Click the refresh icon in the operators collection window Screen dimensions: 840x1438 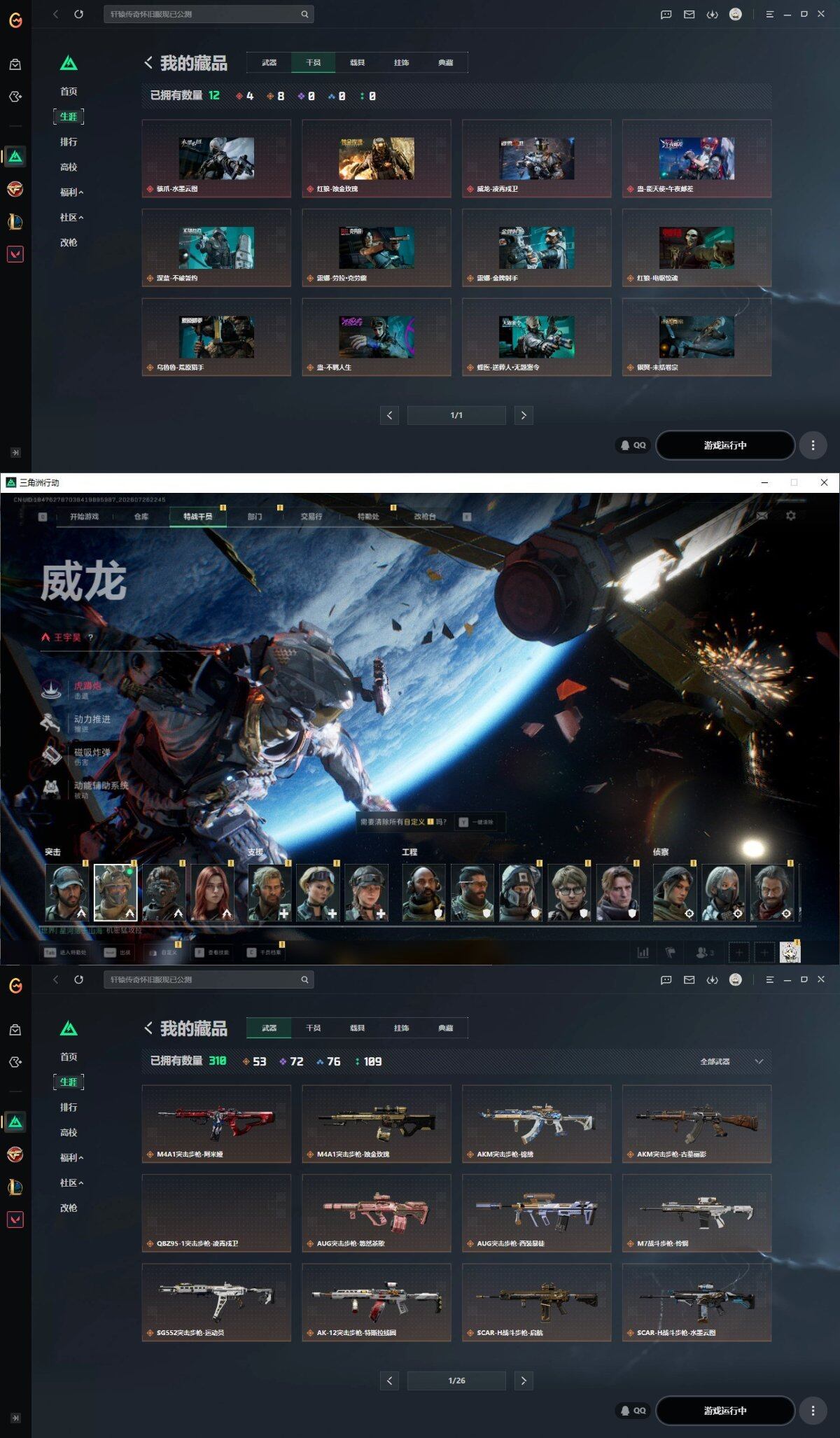[78, 14]
